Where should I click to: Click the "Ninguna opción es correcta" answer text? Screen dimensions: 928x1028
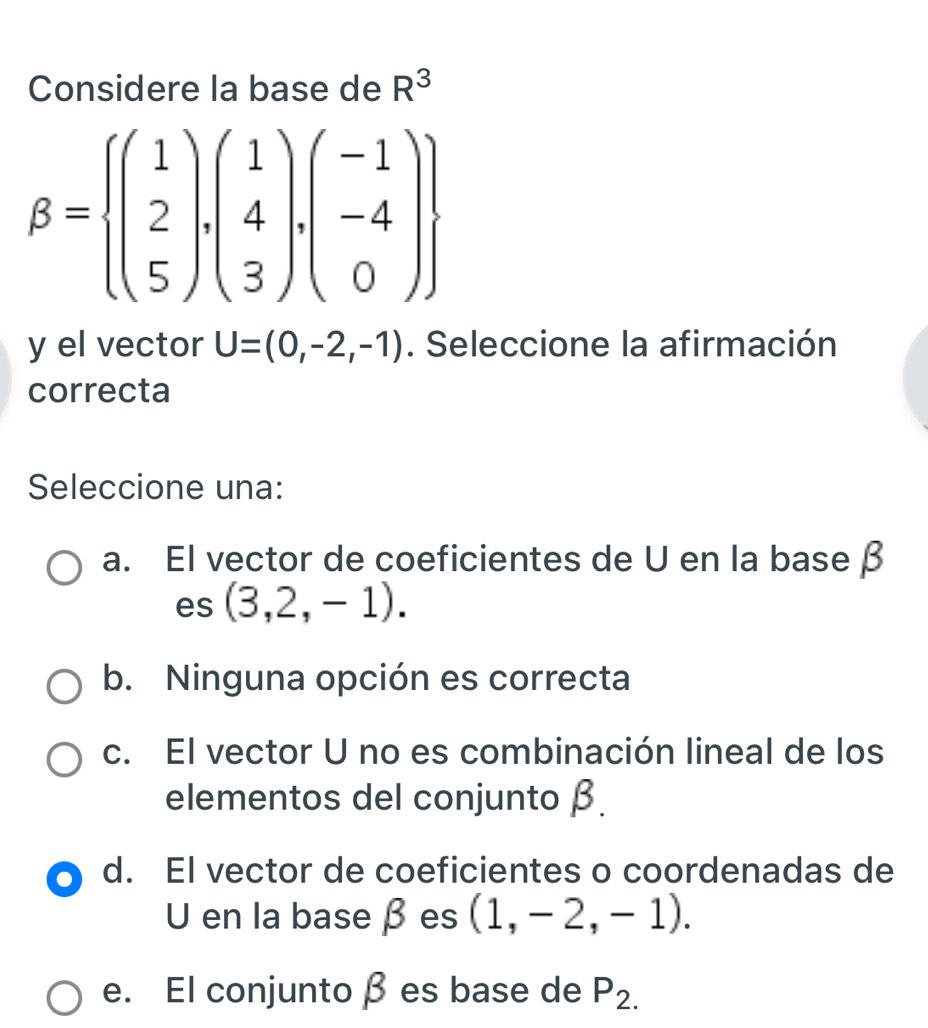tap(398, 679)
